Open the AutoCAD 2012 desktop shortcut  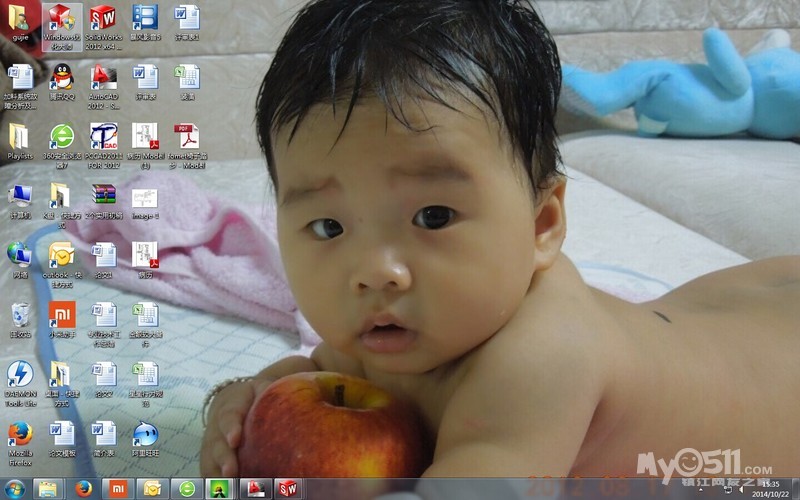pos(104,87)
